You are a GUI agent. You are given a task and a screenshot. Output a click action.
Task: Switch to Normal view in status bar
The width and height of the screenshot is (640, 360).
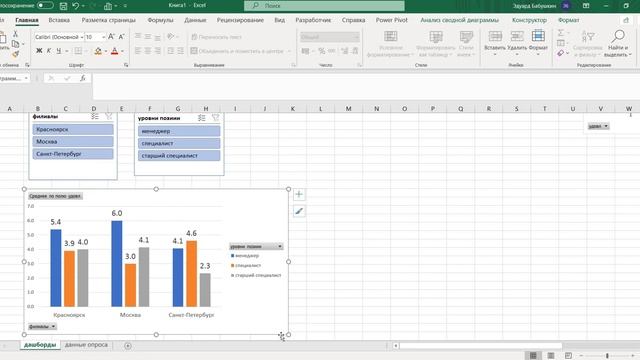click(x=533, y=356)
